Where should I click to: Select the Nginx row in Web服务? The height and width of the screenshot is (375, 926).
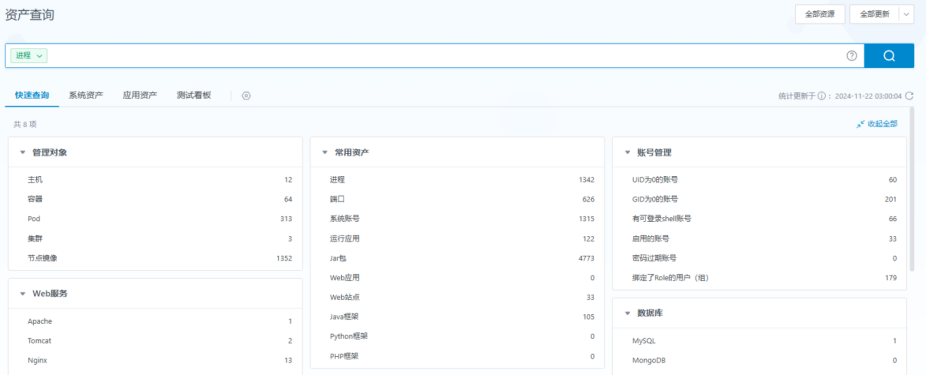pos(155,360)
